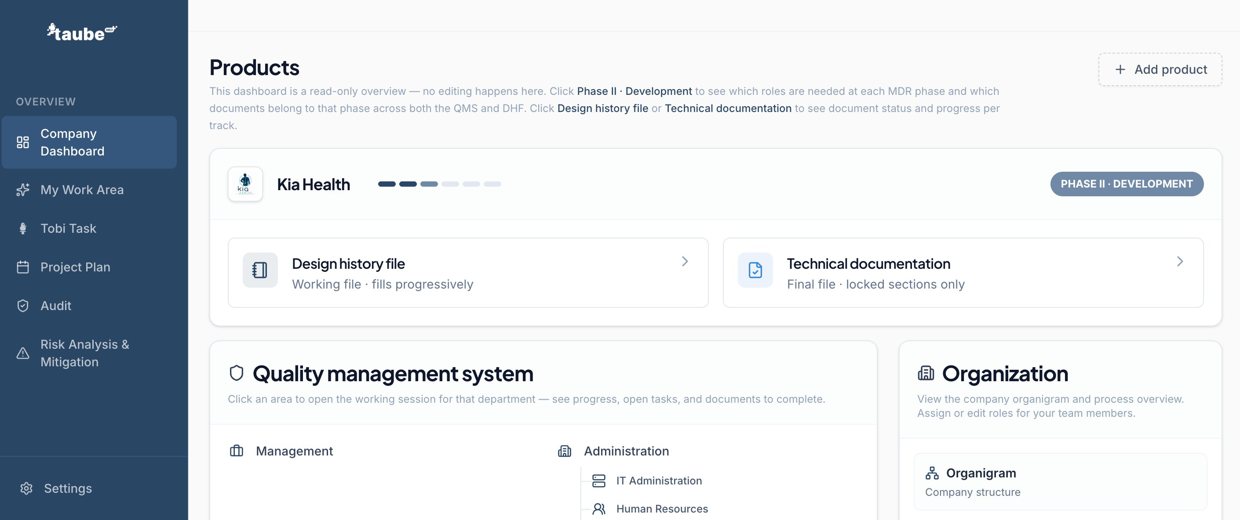Image resolution: width=1240 pixels, height=520 pixels.
Task: Click 'Working file · fills progressively' subtitle
Action: [382, 285]
